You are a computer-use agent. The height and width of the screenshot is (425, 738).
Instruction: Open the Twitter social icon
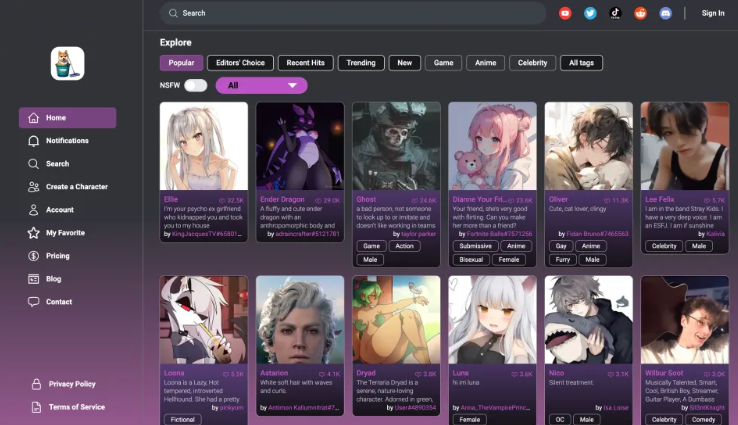point(590,13)
